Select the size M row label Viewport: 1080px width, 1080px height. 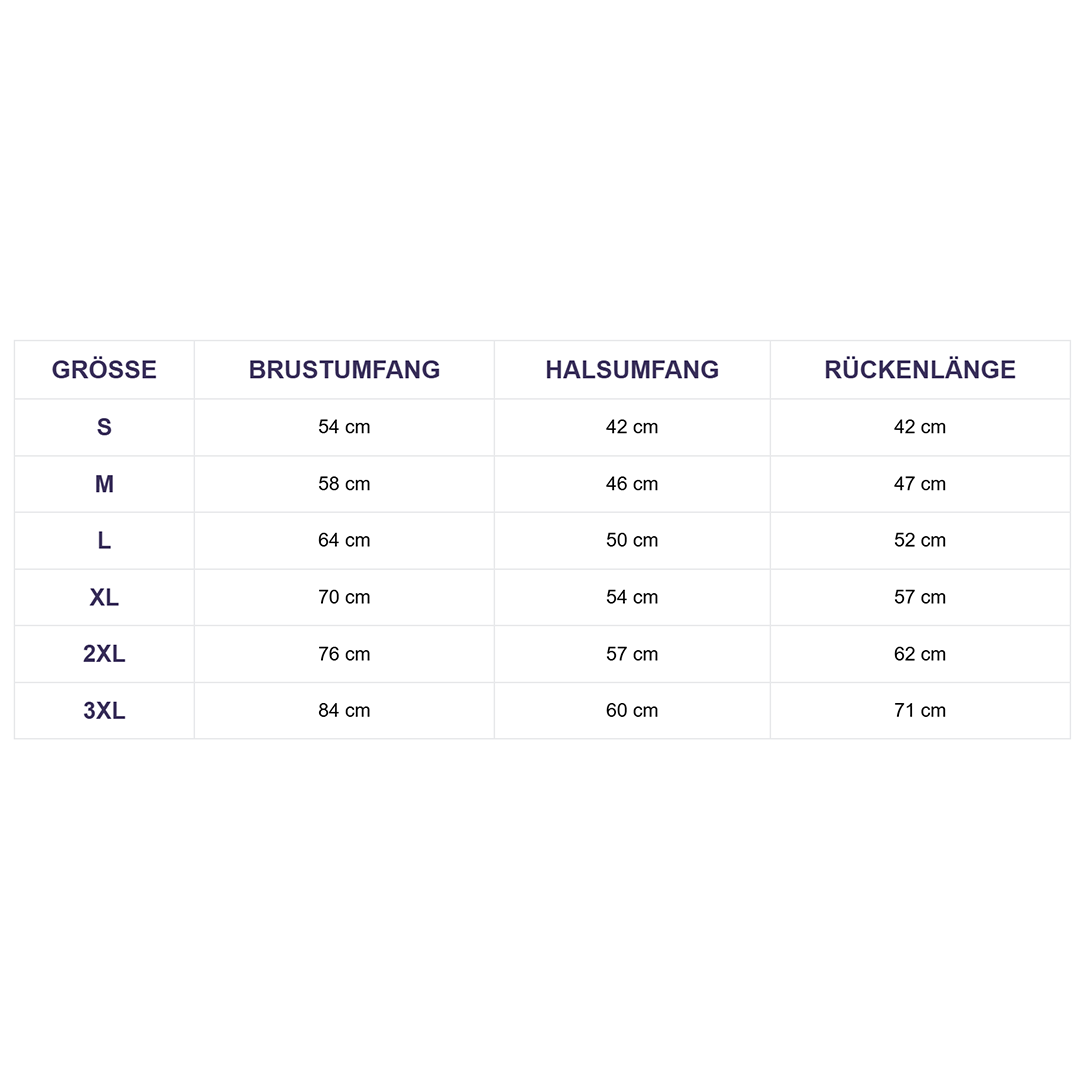(x=104, y=484)
